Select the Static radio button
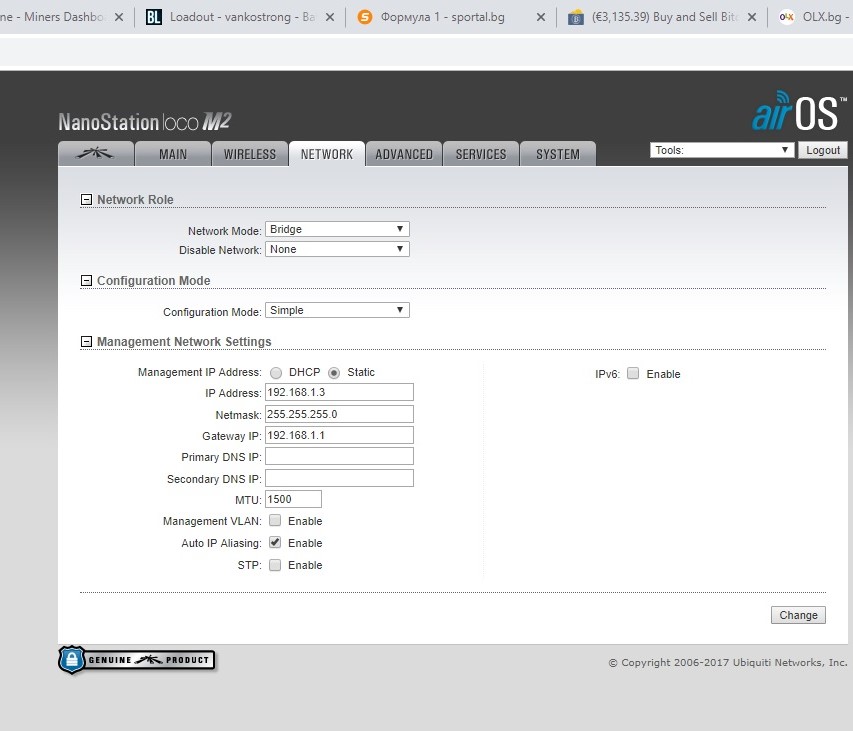This screenshot has height=731, width=853. 334,373
